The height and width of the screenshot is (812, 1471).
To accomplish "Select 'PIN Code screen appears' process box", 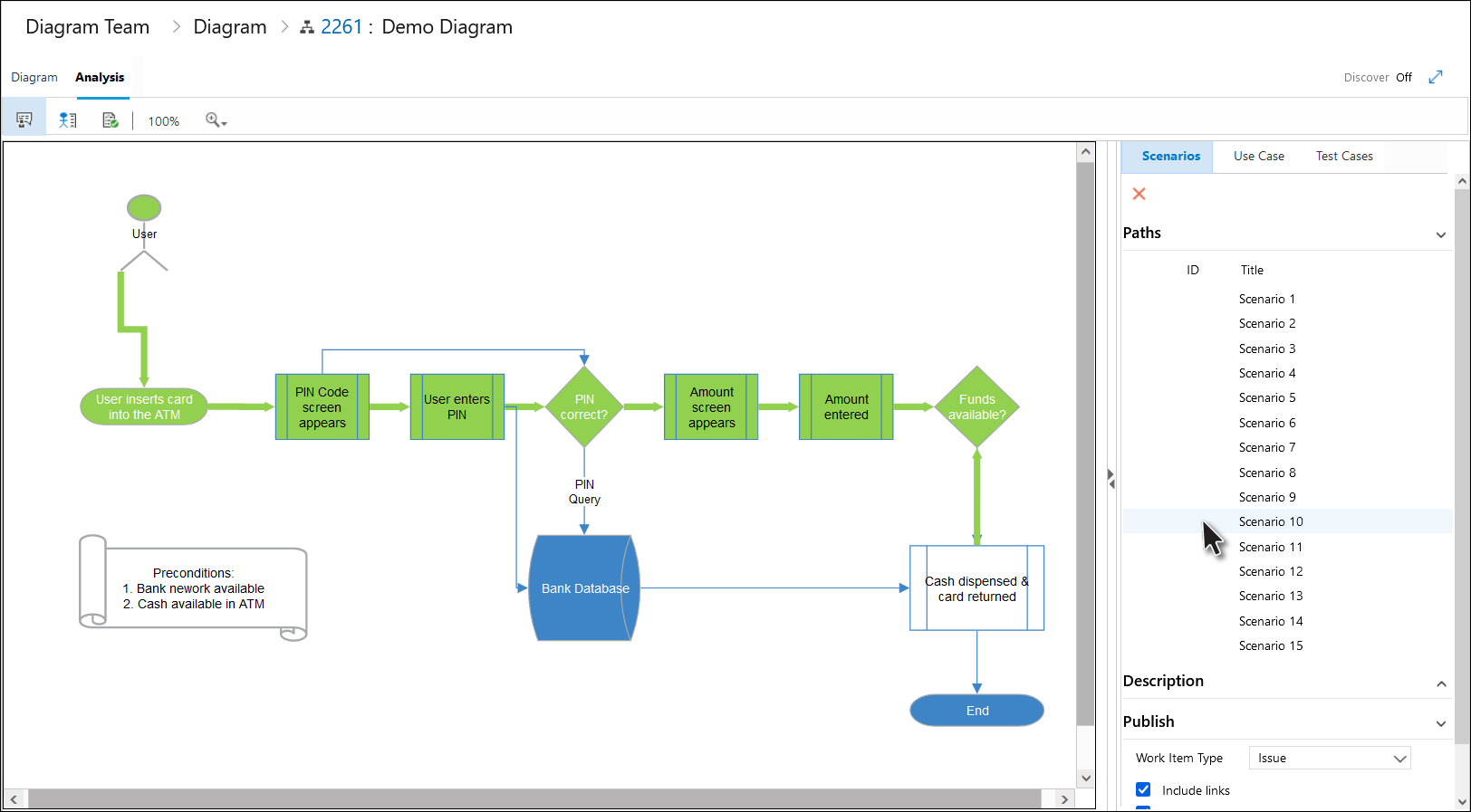I will point(322,407).
